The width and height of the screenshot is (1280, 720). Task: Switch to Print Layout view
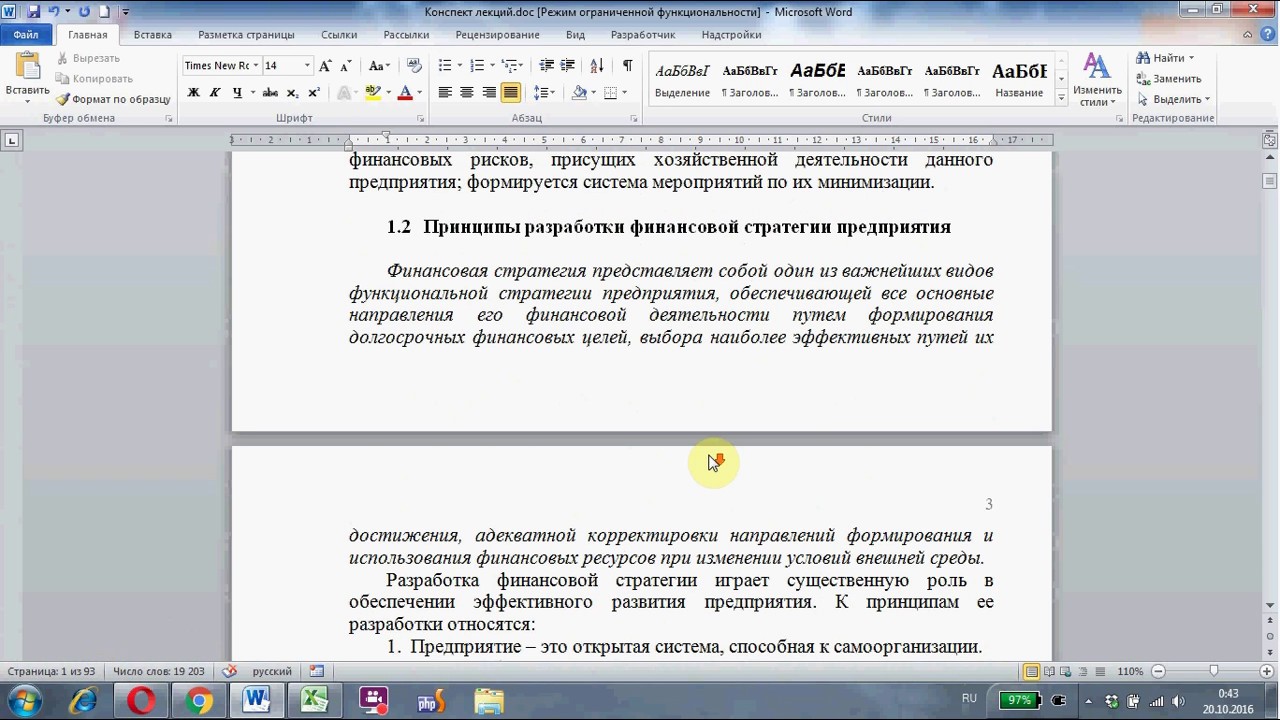(x=1031, y=671)
